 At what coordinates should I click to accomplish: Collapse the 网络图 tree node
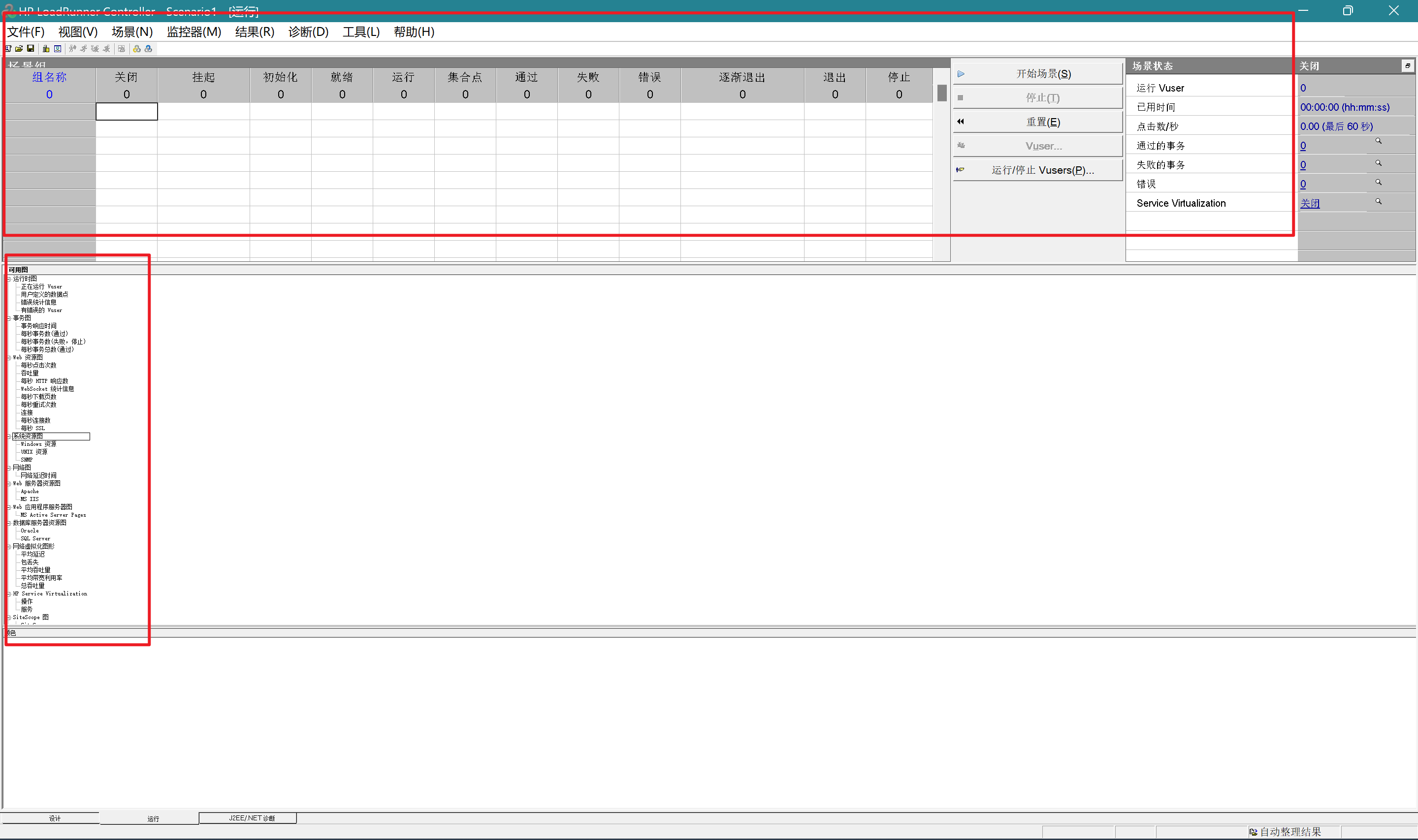pyautogui.click(x=8, y=468)
